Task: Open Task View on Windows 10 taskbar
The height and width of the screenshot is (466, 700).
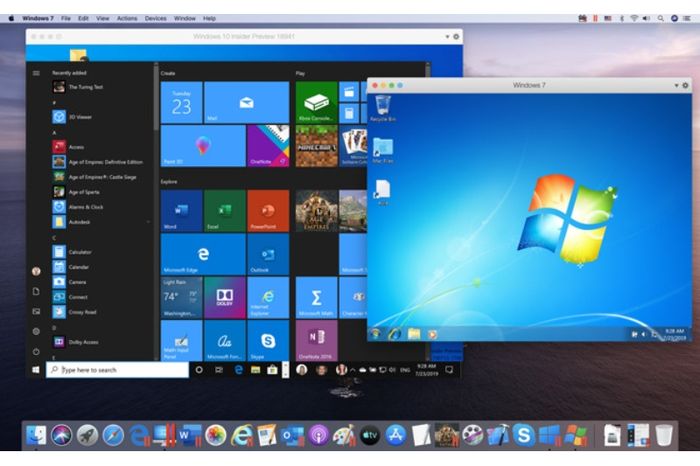Action: [x=219, y=370]
